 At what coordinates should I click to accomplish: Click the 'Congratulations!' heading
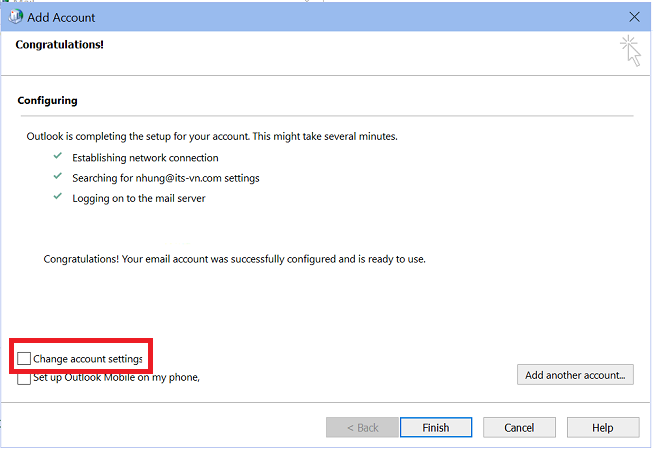[x=60, y=45]
